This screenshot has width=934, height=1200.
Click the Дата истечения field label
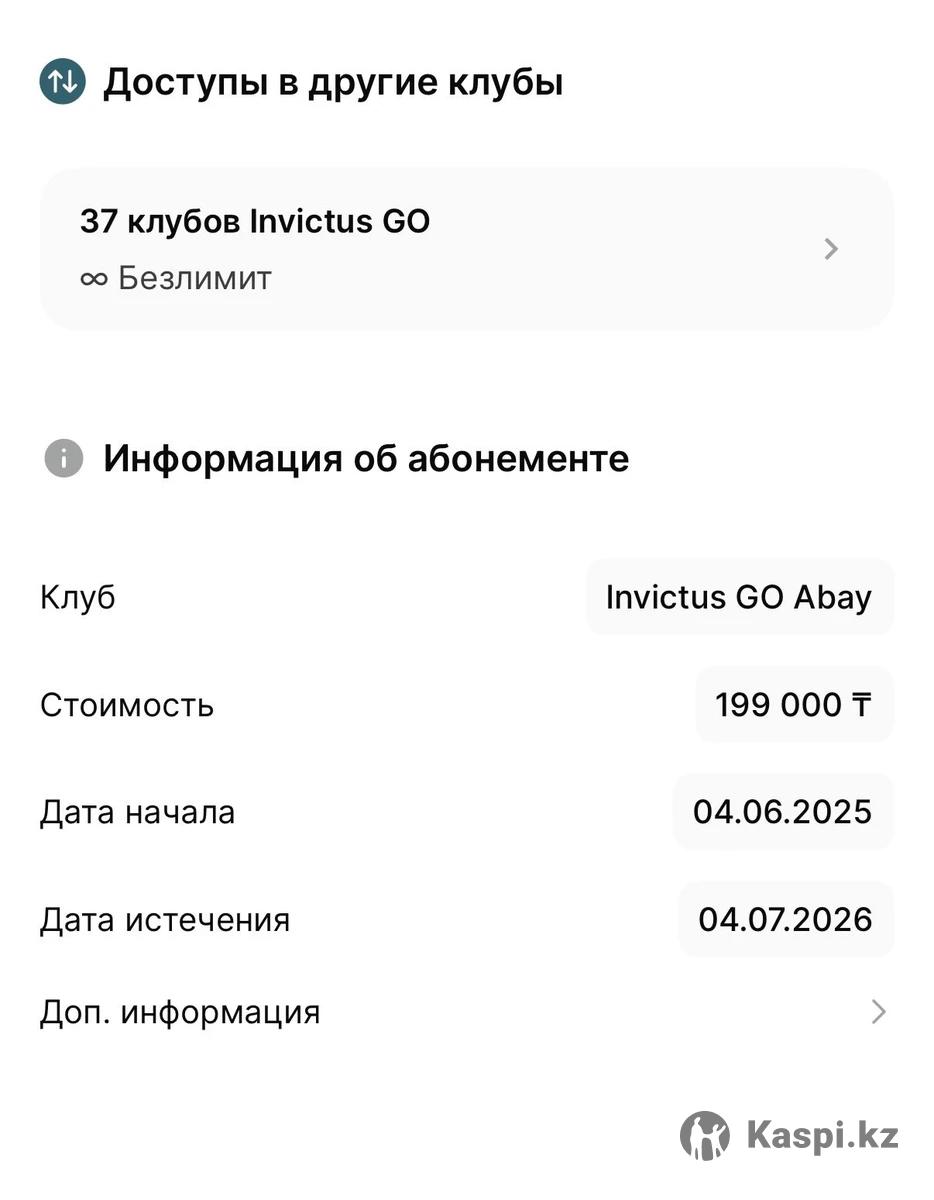tap(165, 919)
